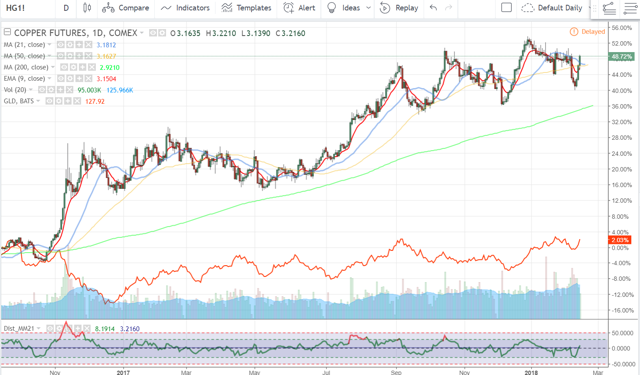Remove GLD, BATS comparison
The image size is (640, 375).
click(x=77, y=101)
